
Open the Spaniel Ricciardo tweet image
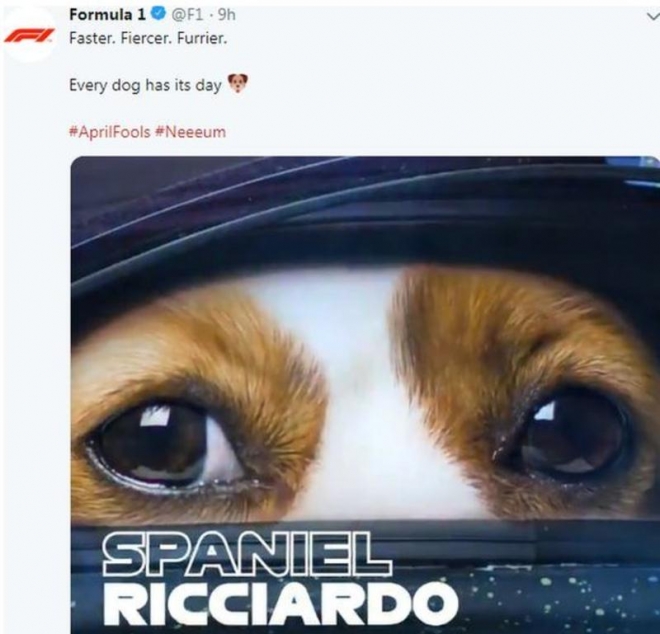pyautogui.click(x=365, y=395)
